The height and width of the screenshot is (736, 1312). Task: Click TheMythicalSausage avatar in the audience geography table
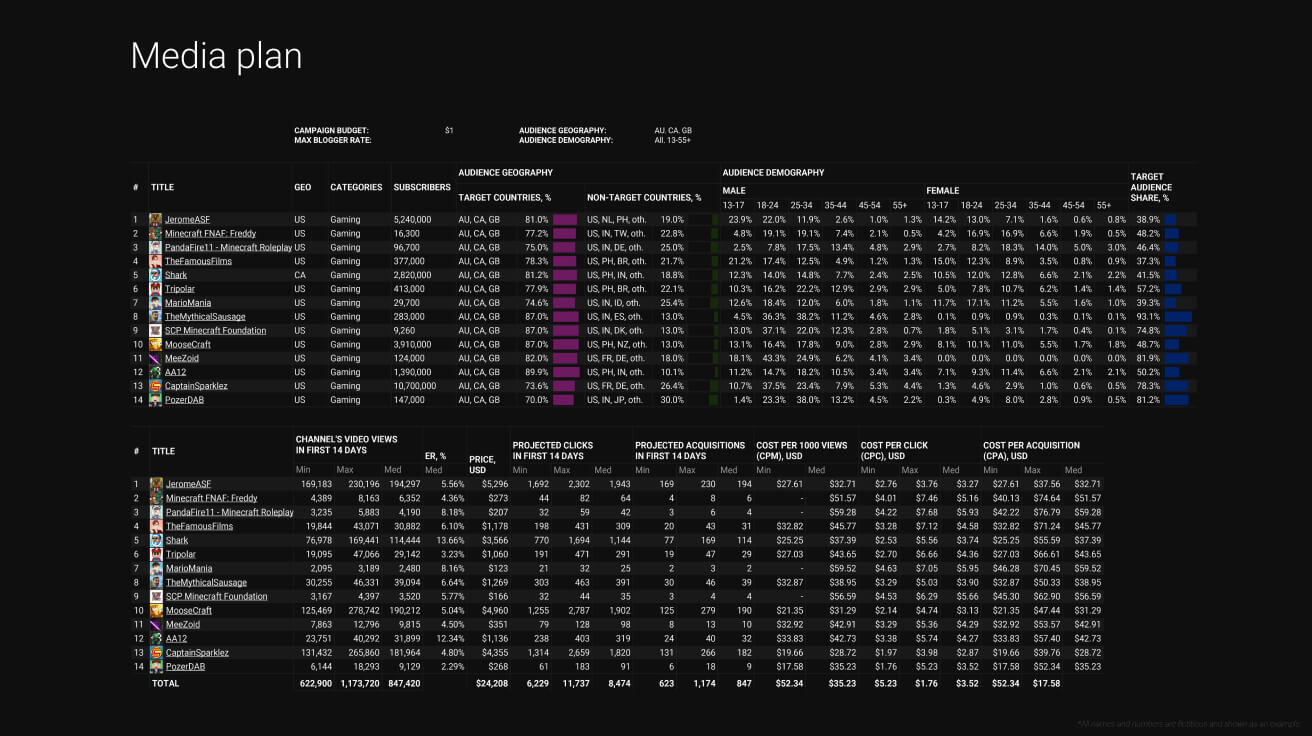[155, 317]
